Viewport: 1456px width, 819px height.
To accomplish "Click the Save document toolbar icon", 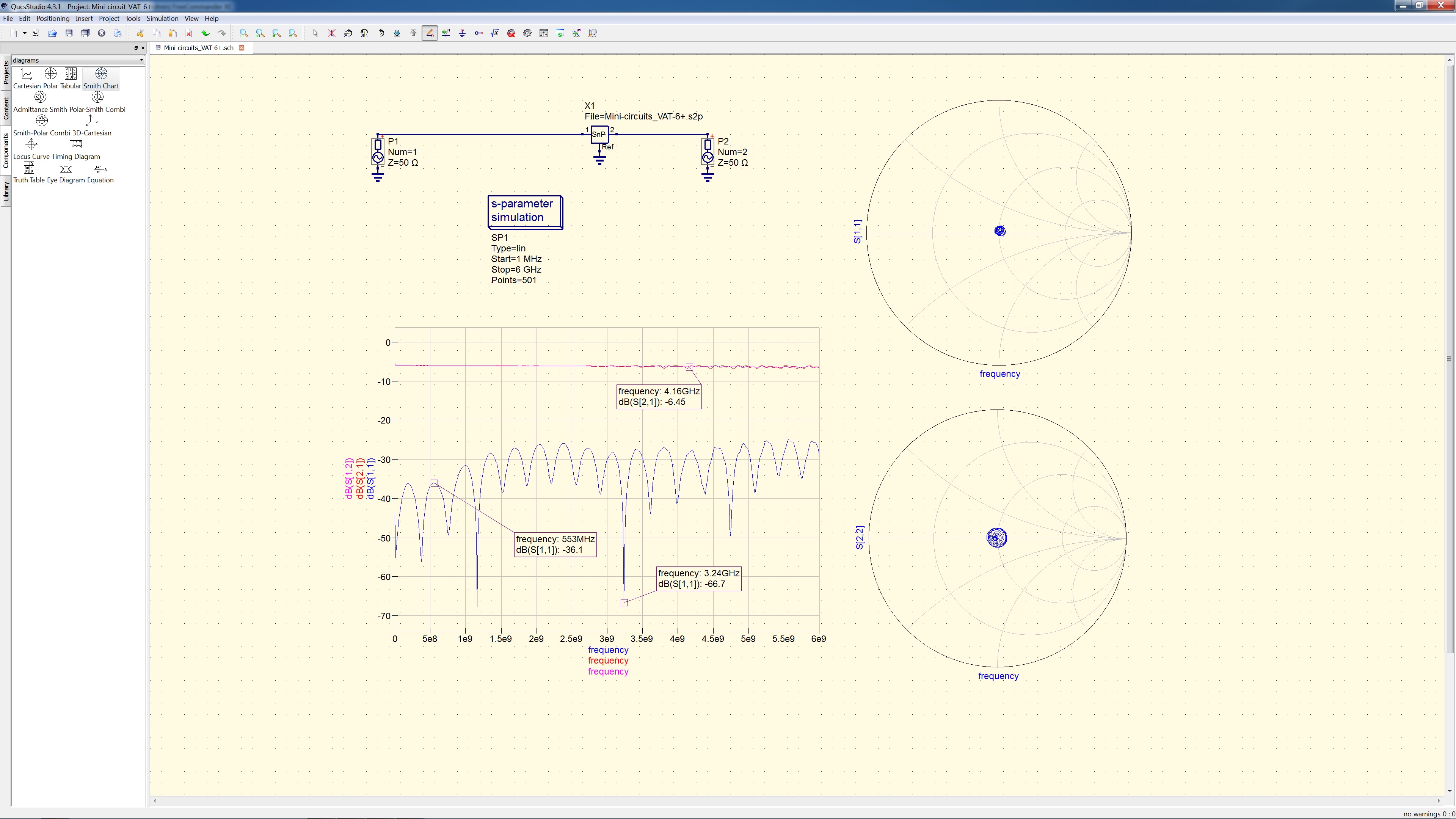I will (69, 33).
